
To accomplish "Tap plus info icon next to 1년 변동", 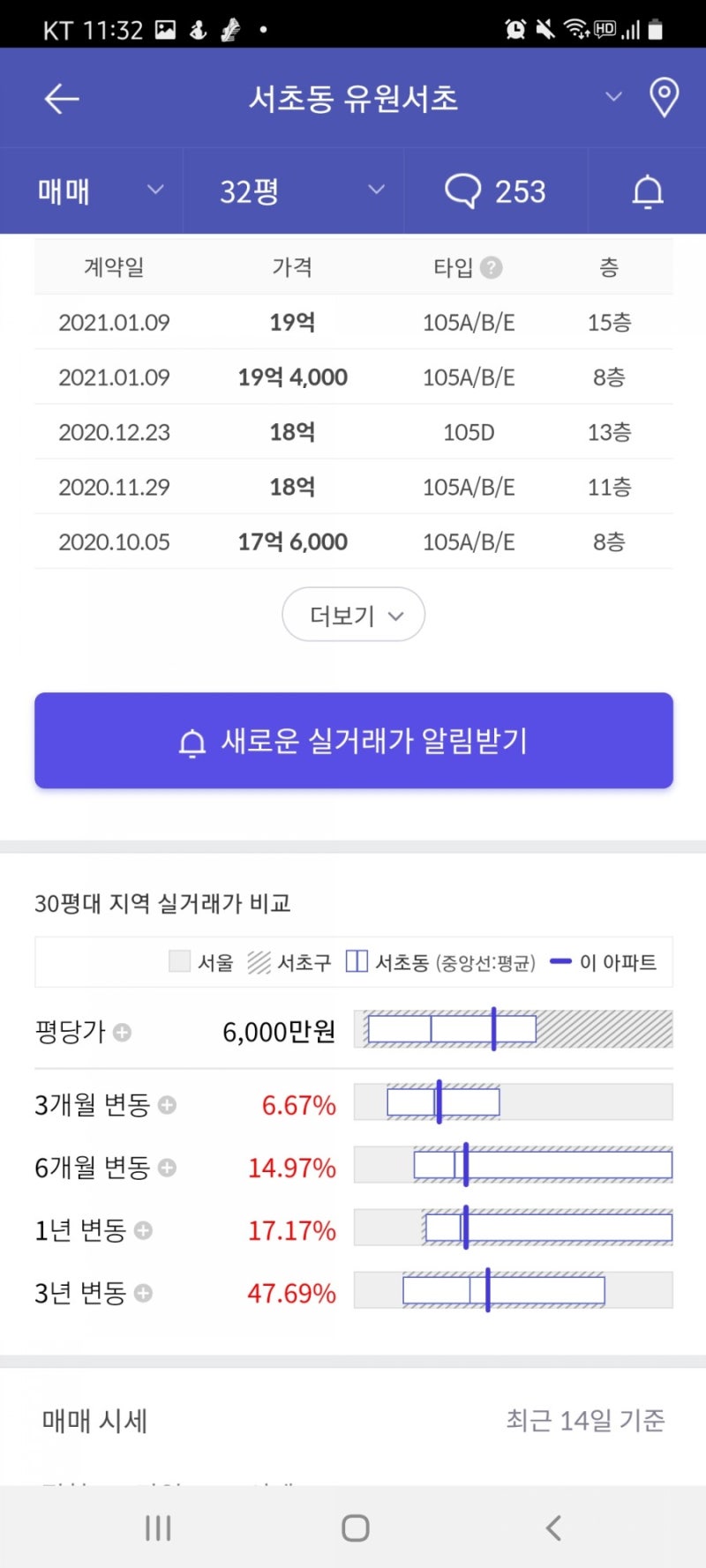I will pyautogui.click(x=143, y=1230).
